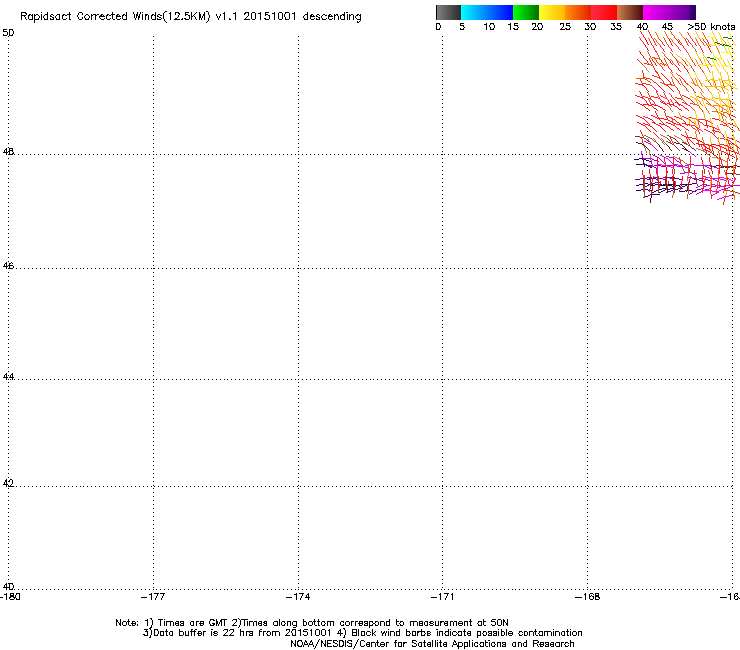Click legend tick label 25
The image size is (740, 650).
[565, 27]
